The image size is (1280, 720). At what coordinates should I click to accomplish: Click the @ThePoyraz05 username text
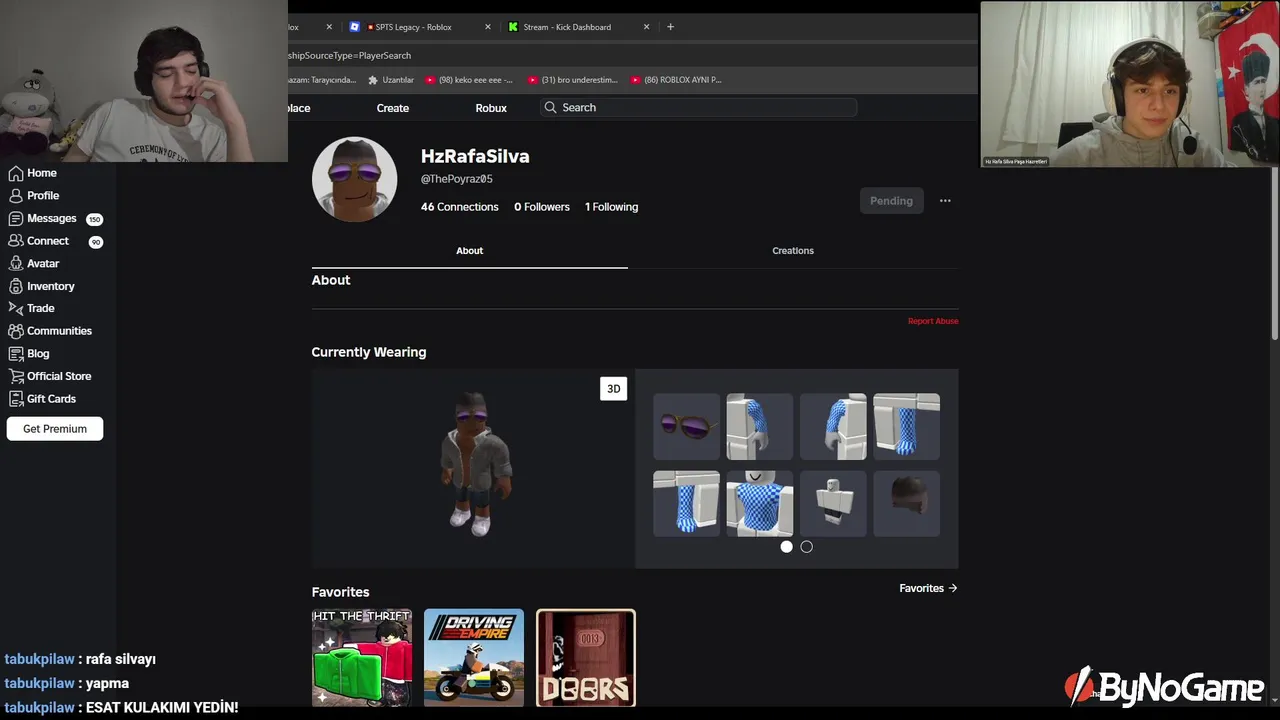point(457,179)
